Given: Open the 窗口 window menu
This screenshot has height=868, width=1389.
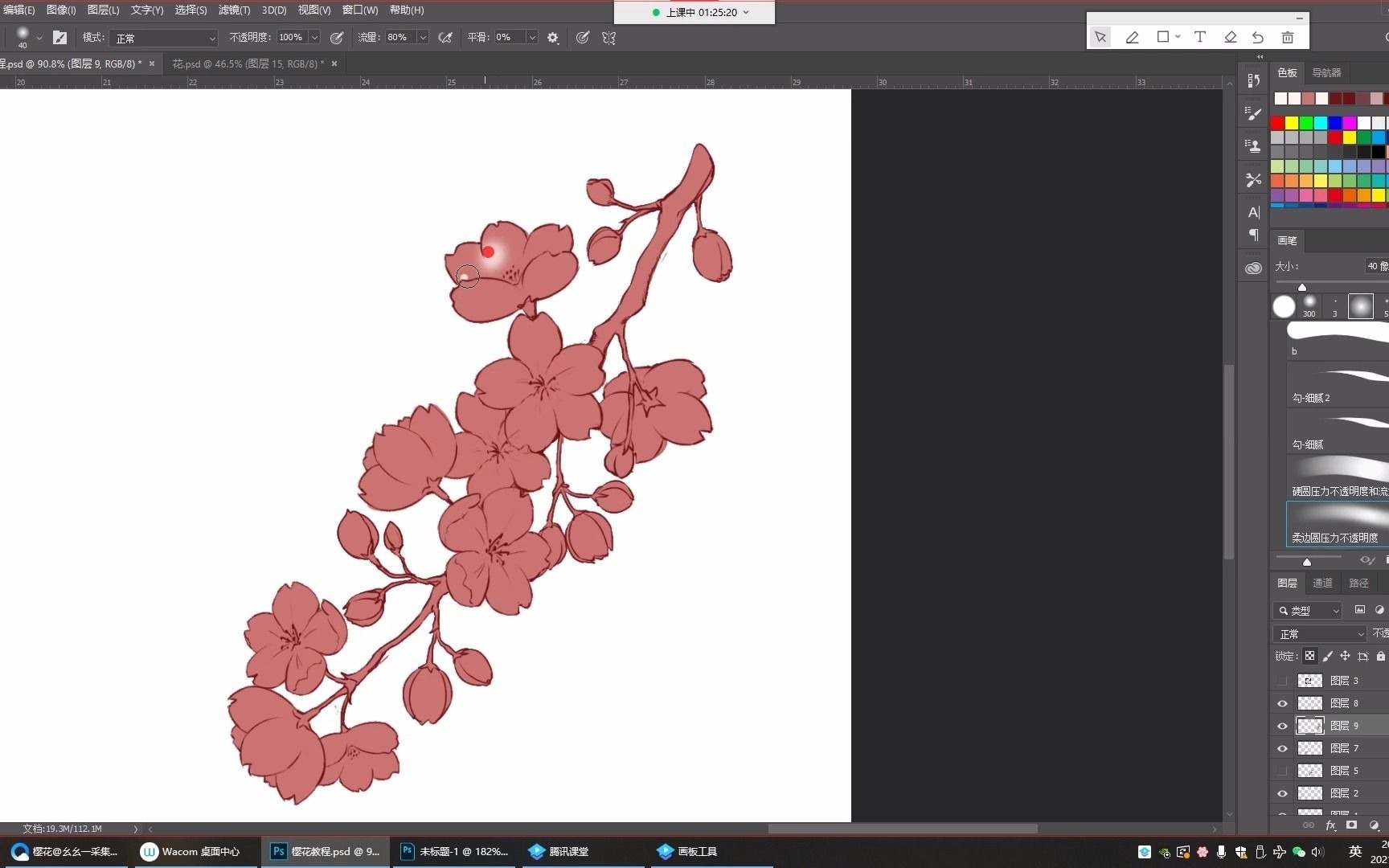Looking at the screenshot, I should [x=360, y=10].
